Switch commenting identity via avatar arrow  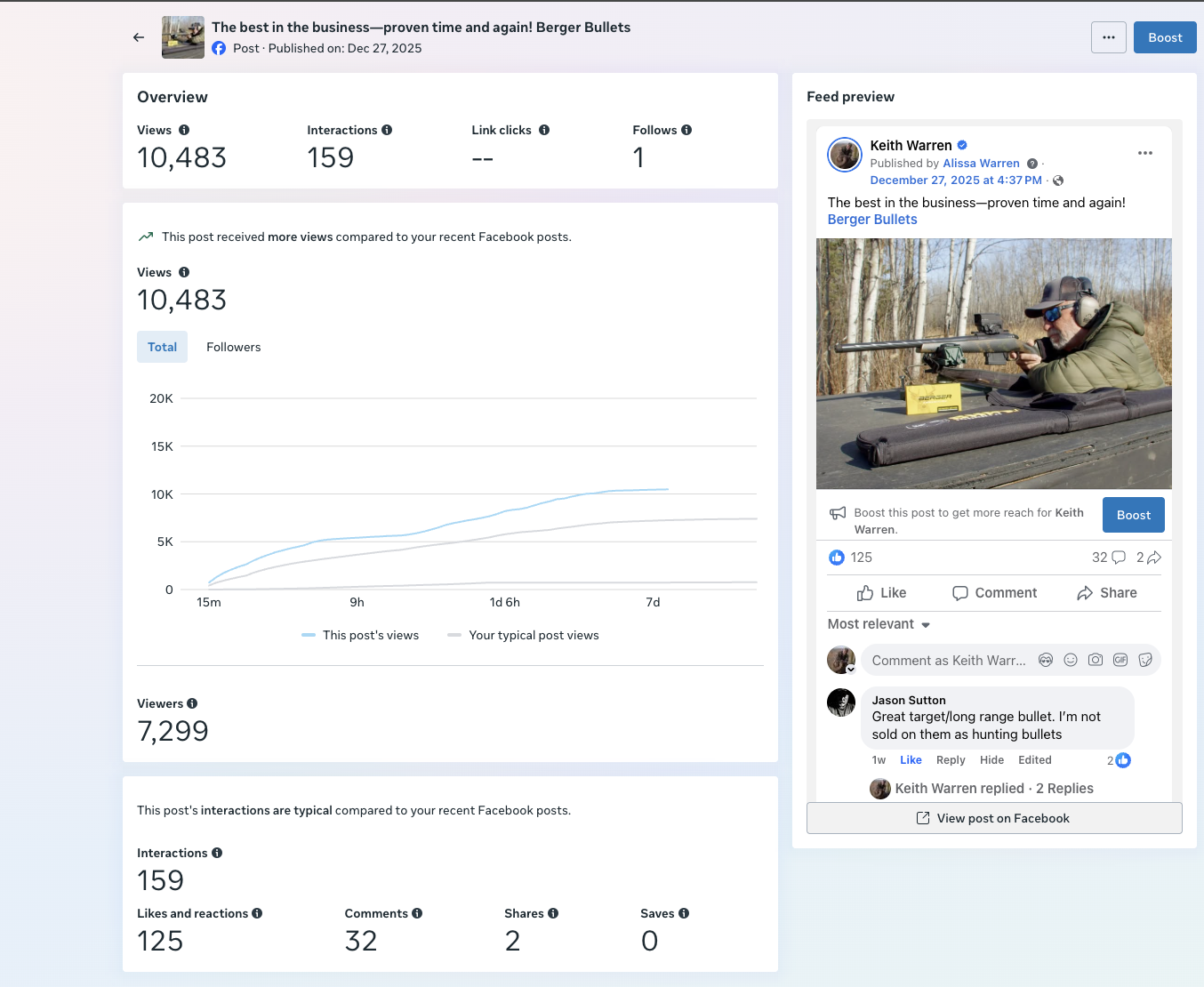851,669
